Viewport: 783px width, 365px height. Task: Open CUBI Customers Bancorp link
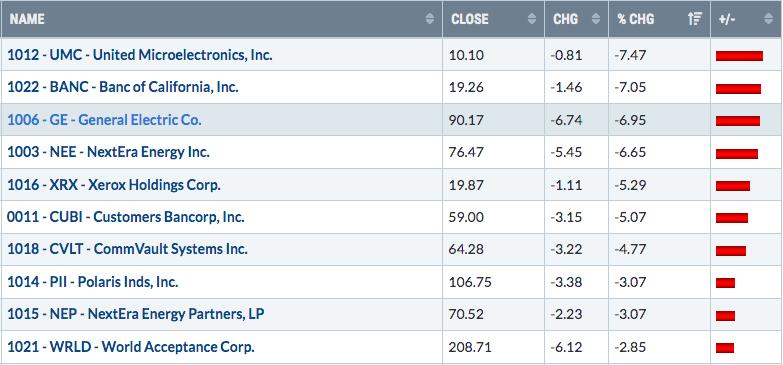pos(126,217)
